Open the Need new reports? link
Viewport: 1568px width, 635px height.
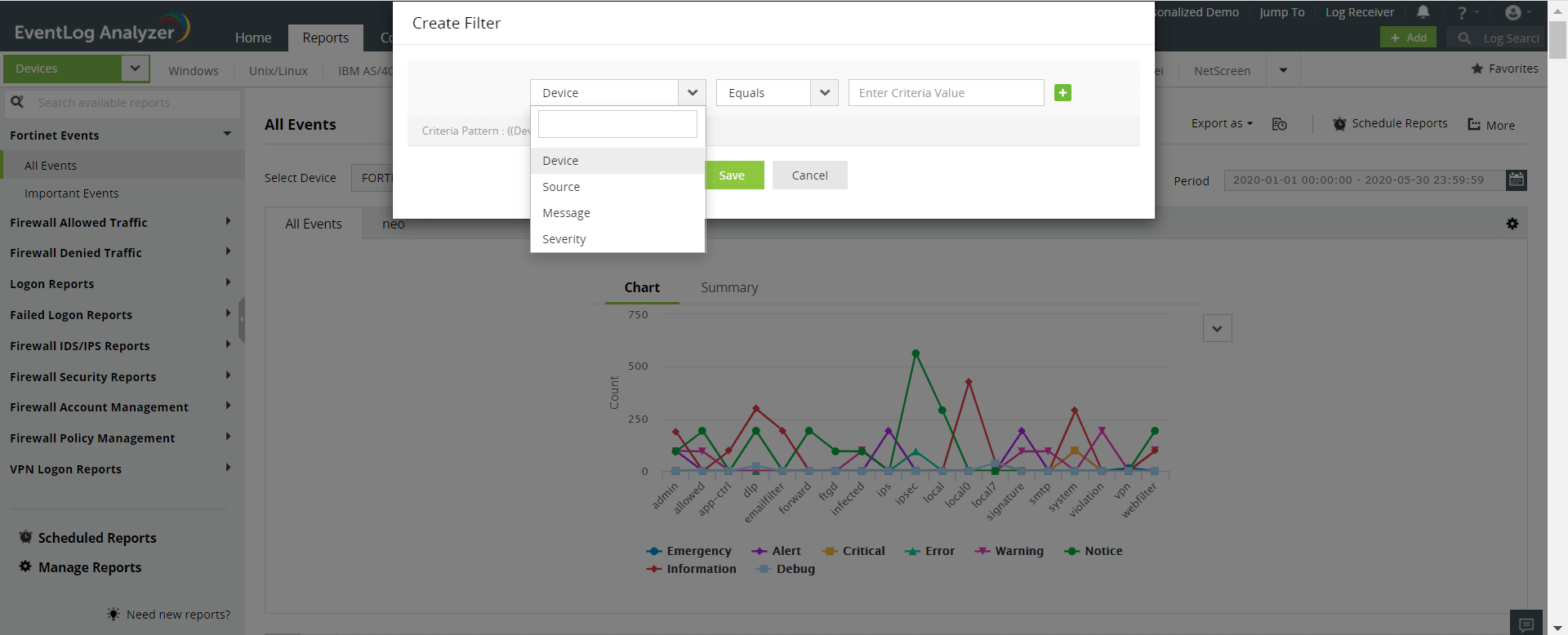(x=178, y=615)
